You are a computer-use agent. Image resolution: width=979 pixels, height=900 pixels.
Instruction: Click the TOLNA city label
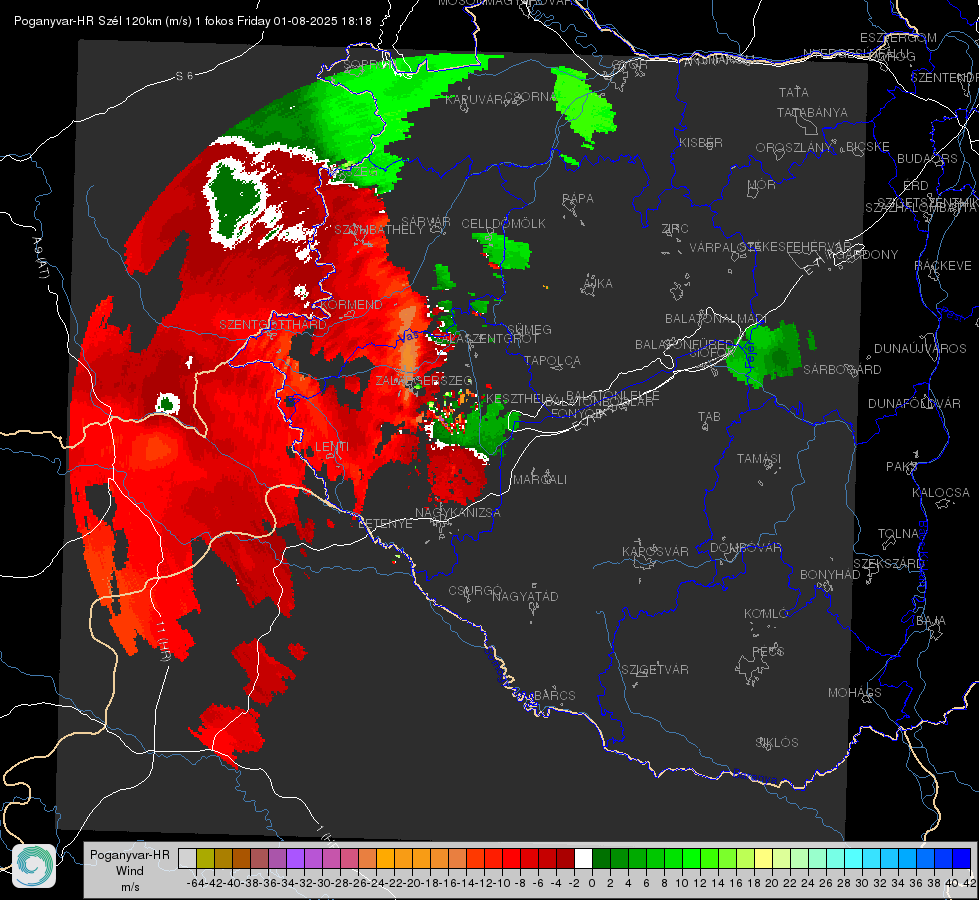coord(898,534)
